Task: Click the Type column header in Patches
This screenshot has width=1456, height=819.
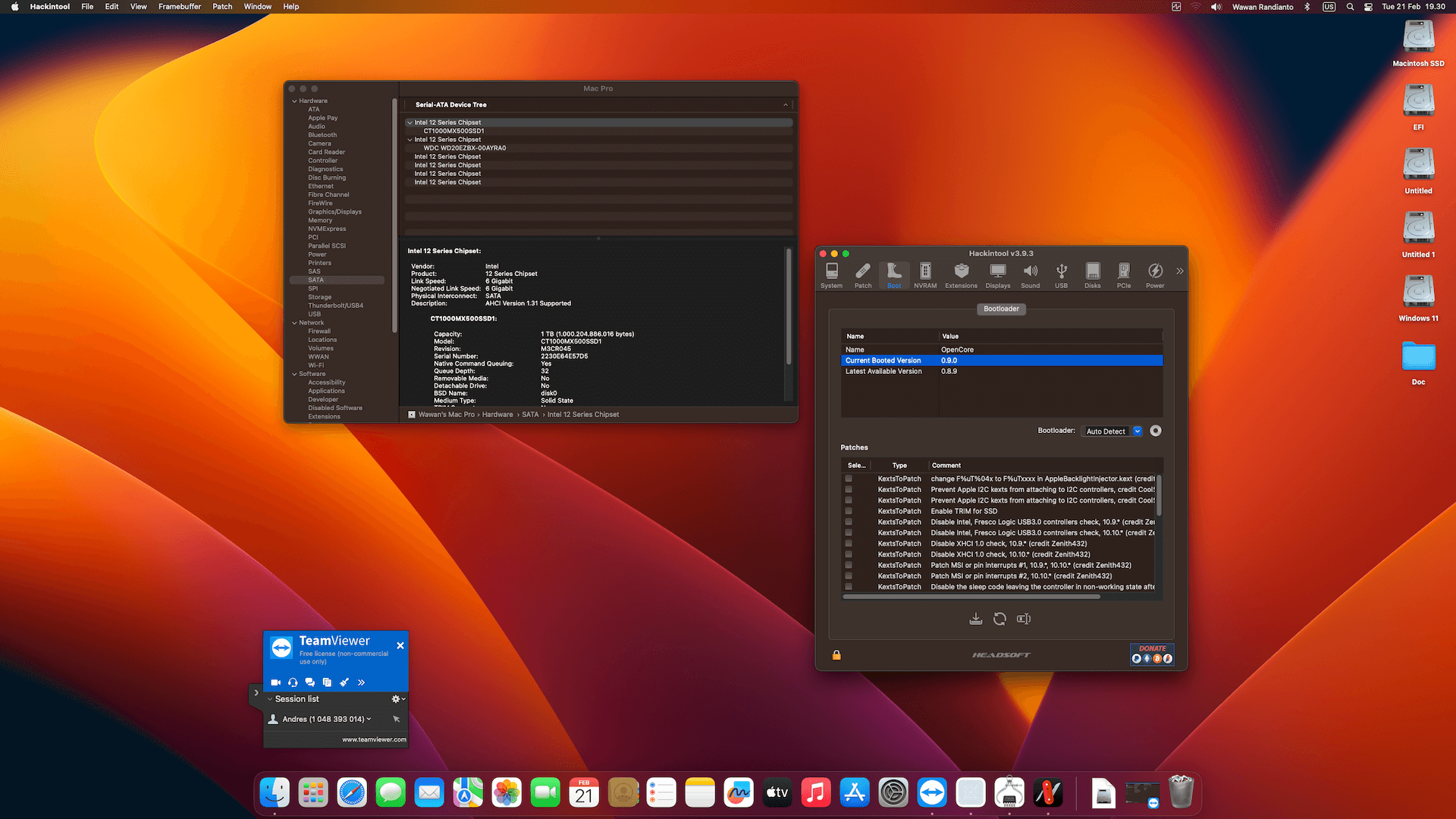Action: click(899, 465)
